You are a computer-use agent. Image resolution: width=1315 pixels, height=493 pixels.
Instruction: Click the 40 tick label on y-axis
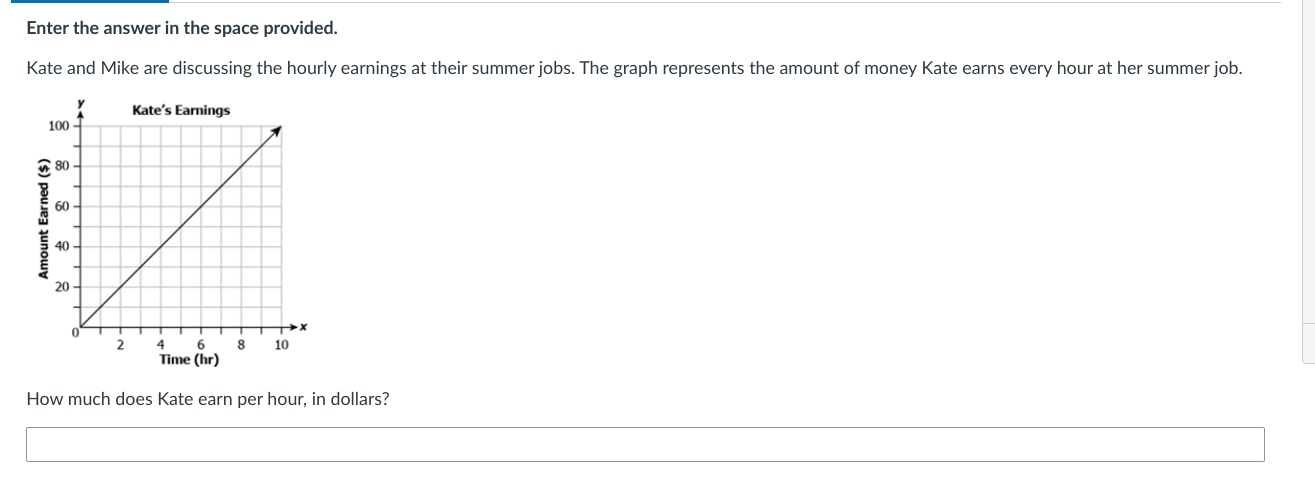tap(62, 246)
